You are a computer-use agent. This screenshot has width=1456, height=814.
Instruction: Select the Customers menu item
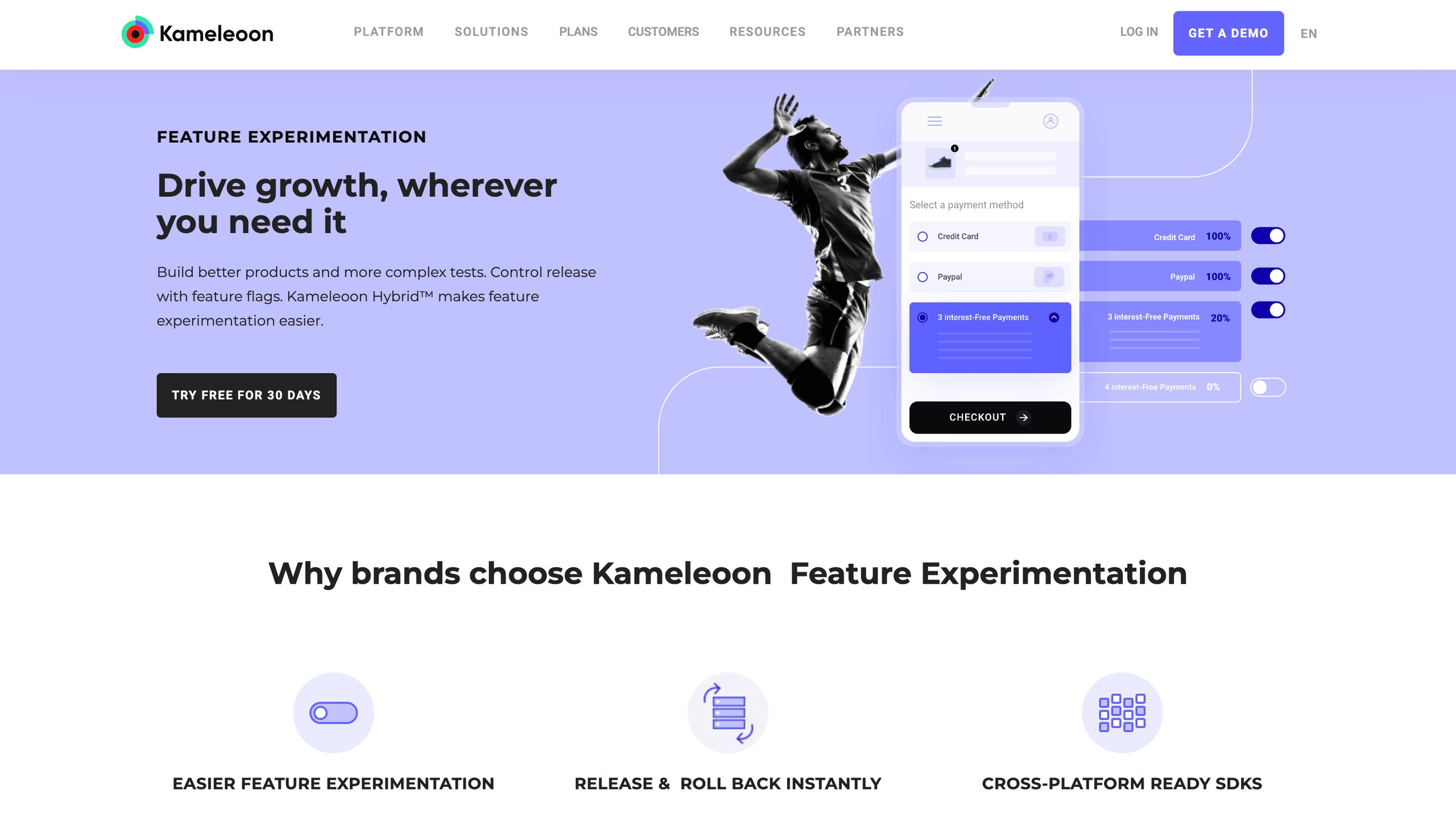click(663, 31)
